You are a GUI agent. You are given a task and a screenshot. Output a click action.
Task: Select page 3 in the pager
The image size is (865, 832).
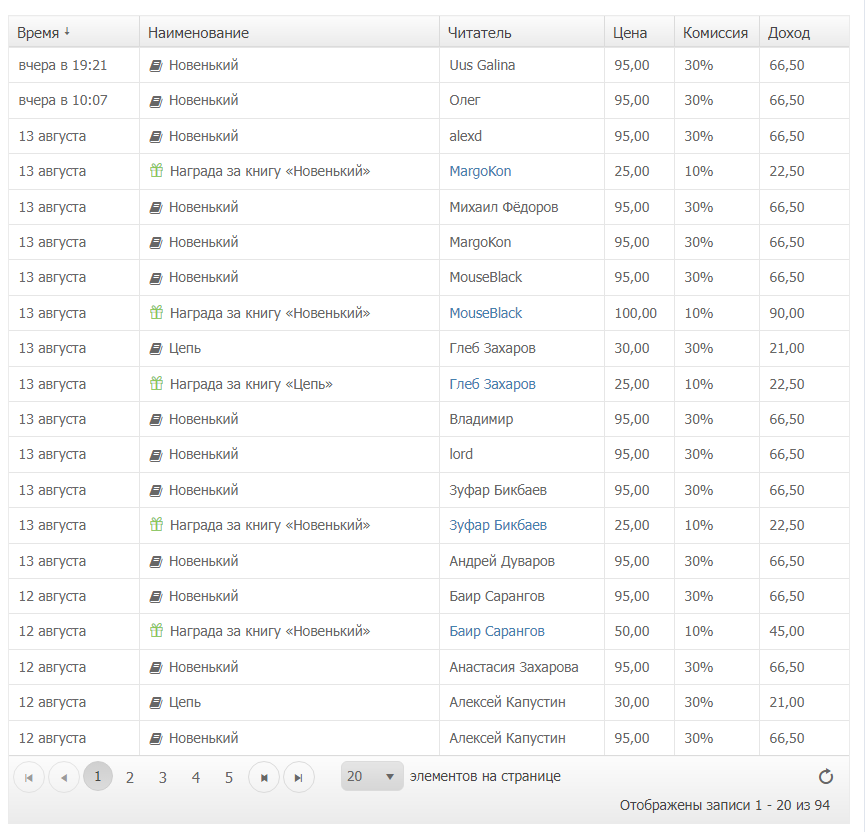[163, 777]
